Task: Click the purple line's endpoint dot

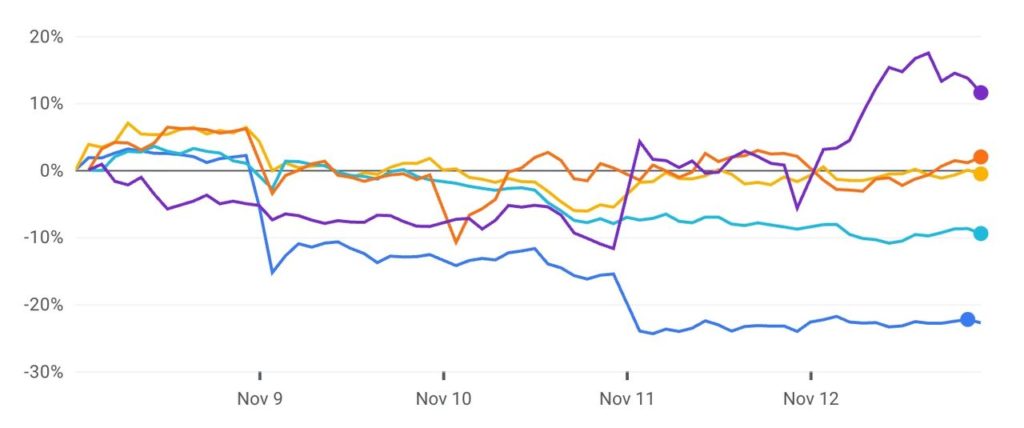Action: 981,93
